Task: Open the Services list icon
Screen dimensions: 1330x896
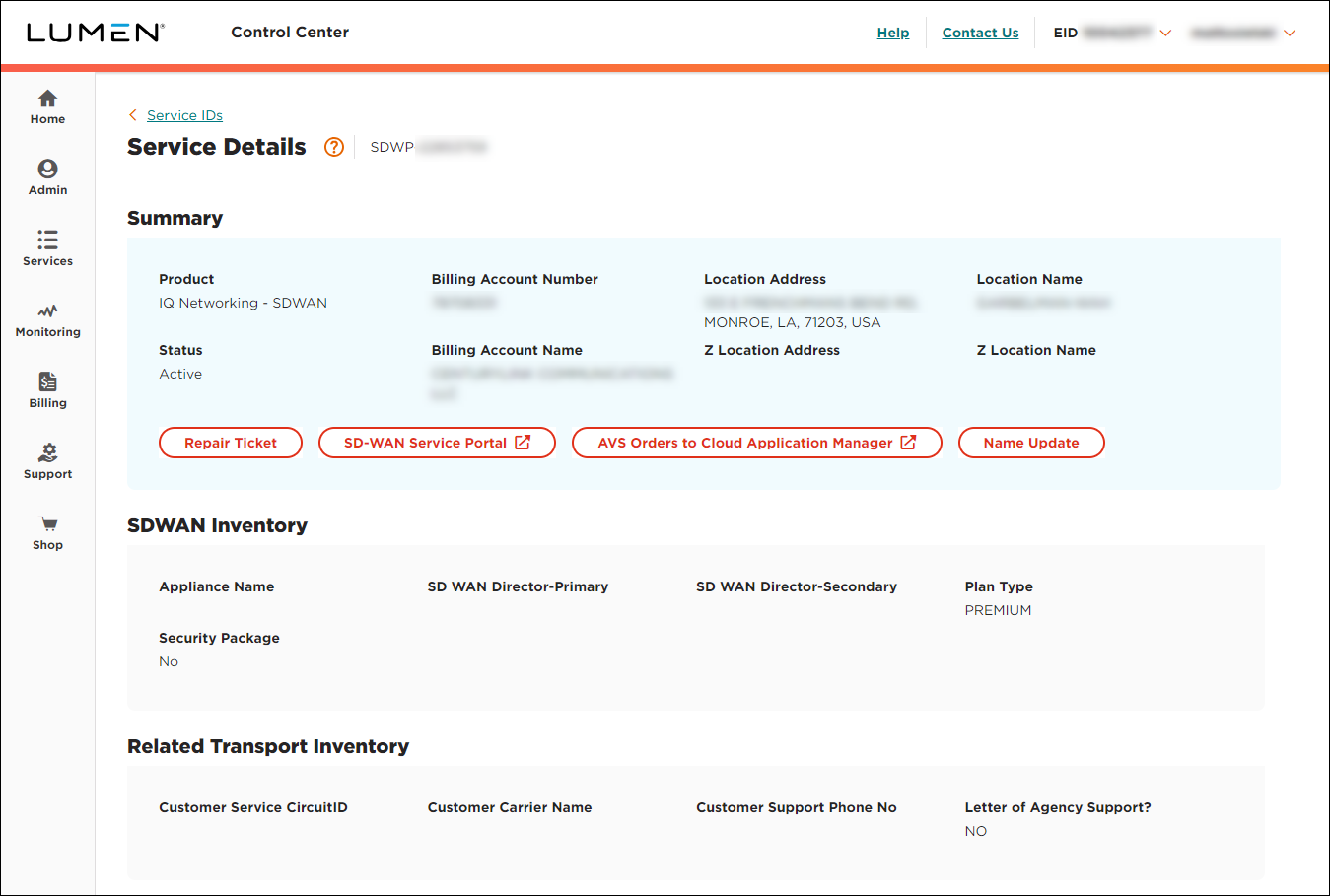Action: pyautogui.click(x=47, y=240)
